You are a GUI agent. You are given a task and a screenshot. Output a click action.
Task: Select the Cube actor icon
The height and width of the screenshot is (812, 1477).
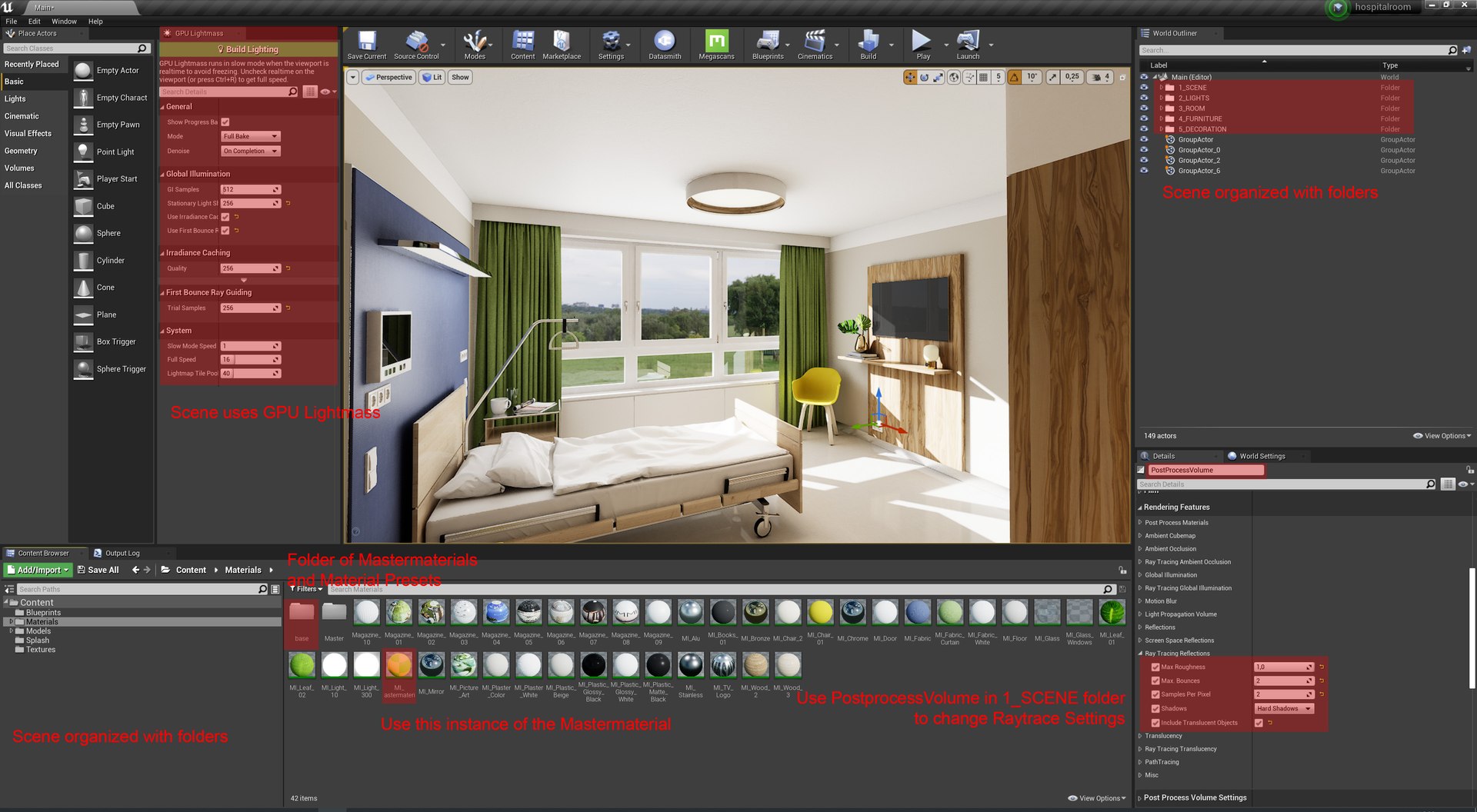pyautogui.click(x=83, y=206)
